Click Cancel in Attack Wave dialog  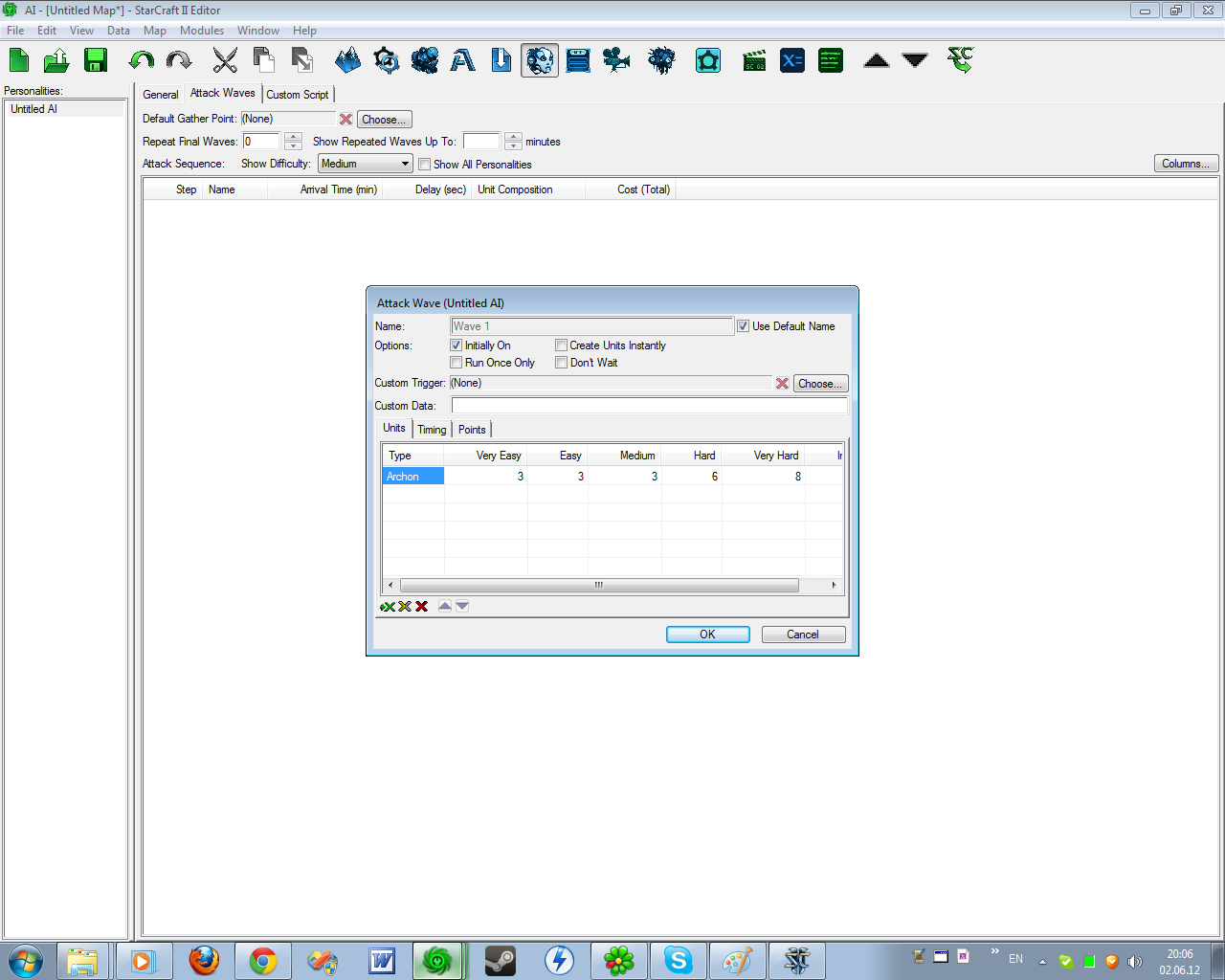[803, 635]
